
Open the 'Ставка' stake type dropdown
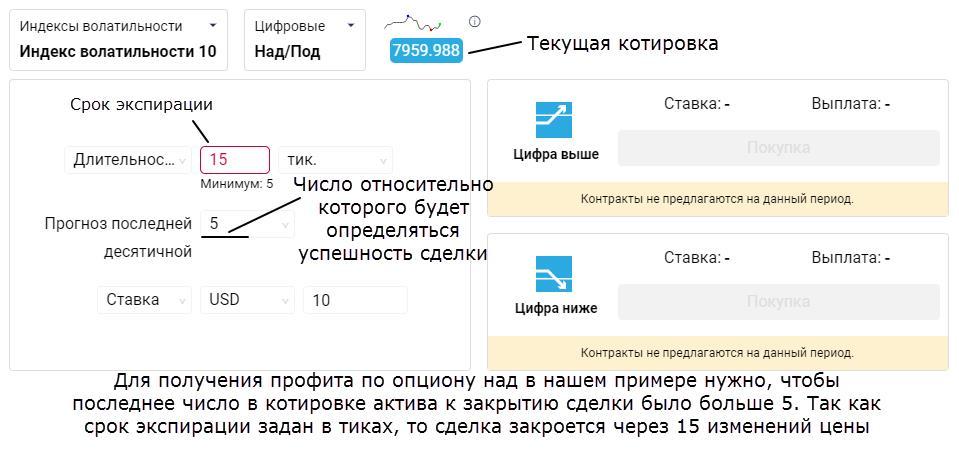(144, 300)
